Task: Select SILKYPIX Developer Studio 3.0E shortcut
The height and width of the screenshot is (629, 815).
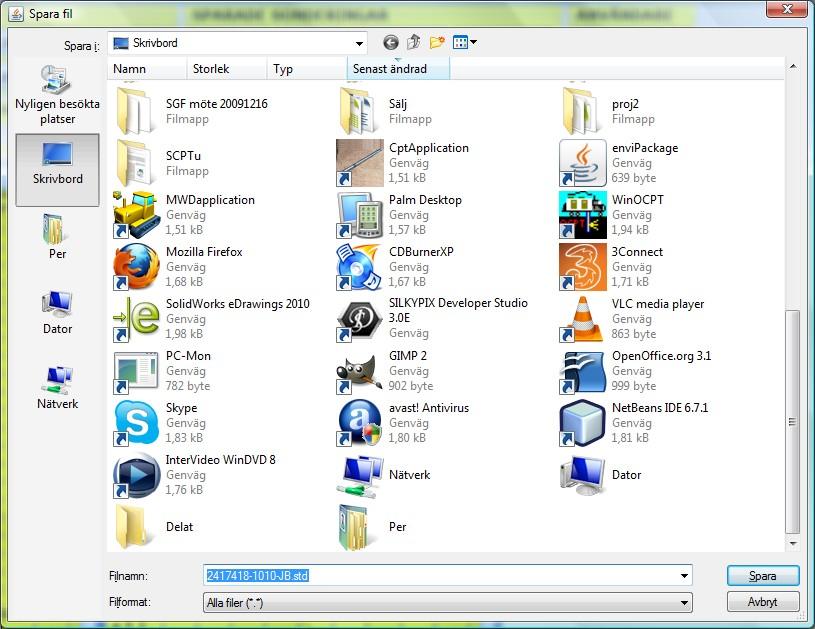Action: [432, 319]
